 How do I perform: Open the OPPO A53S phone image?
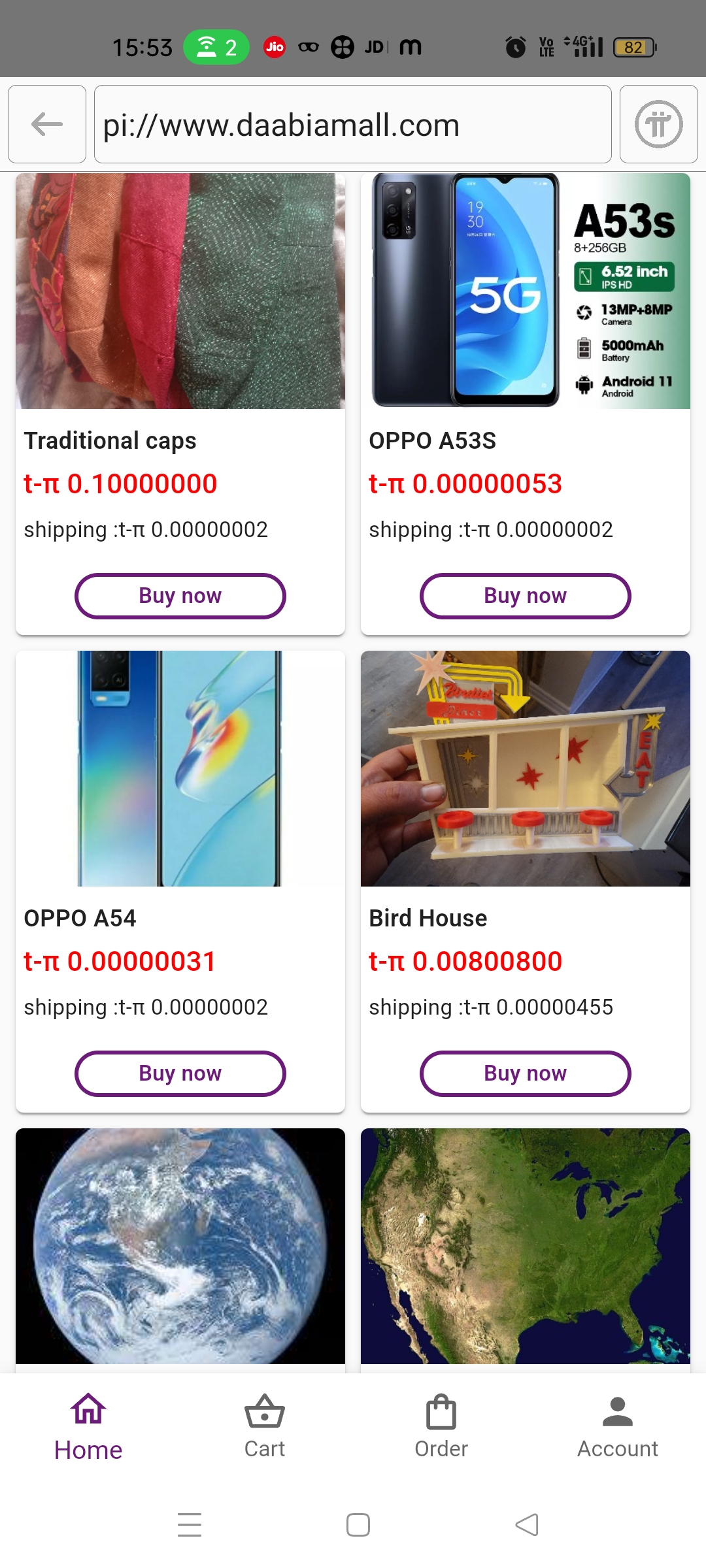click(526, 291)
